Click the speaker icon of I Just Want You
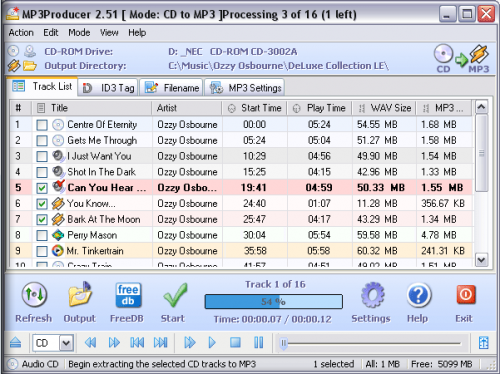 coord(58,156)
